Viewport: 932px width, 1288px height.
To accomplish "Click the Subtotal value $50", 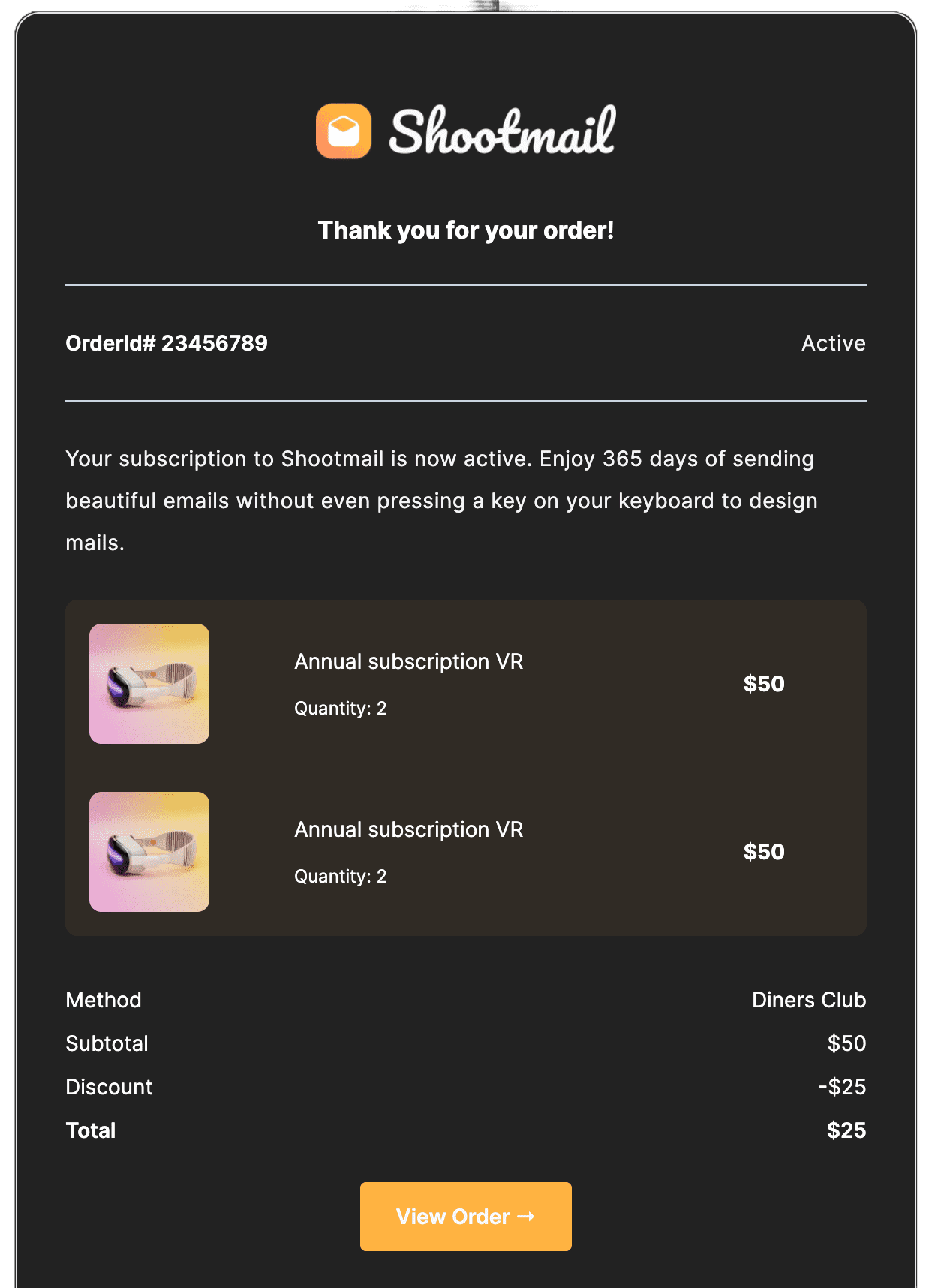I will [x=846, y=1043].
